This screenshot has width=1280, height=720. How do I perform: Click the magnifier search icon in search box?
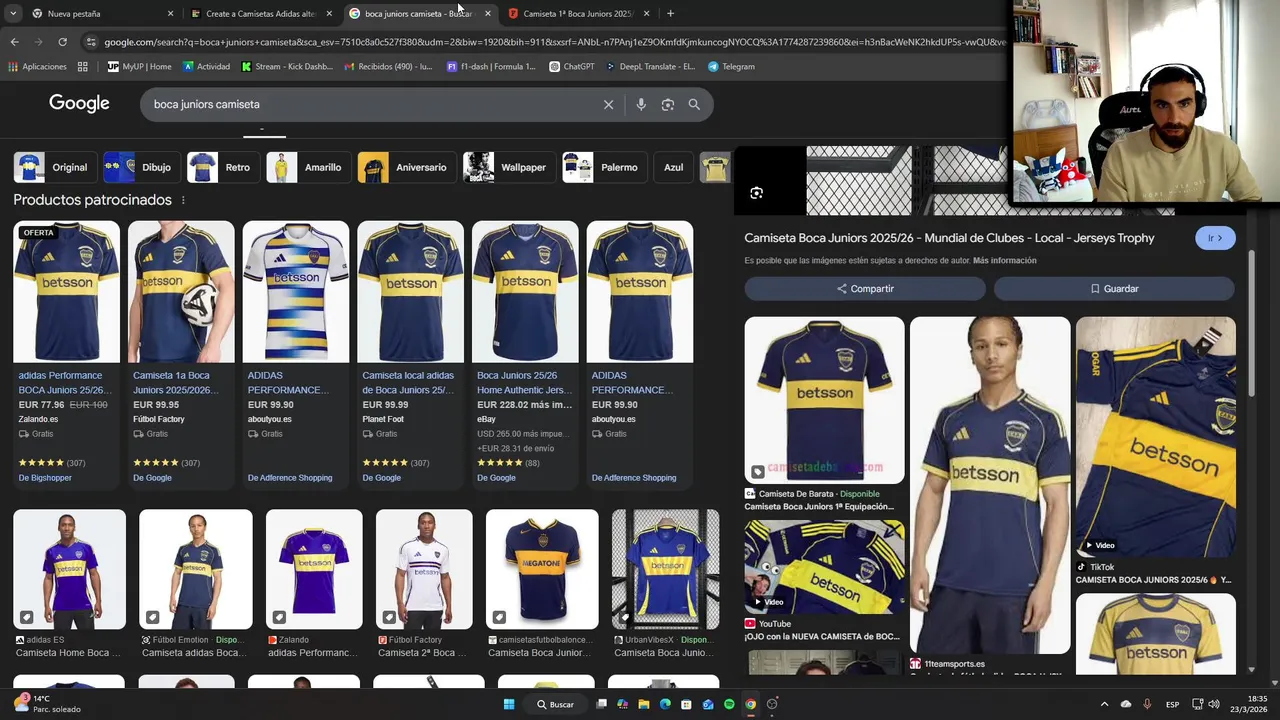[694, 104]
